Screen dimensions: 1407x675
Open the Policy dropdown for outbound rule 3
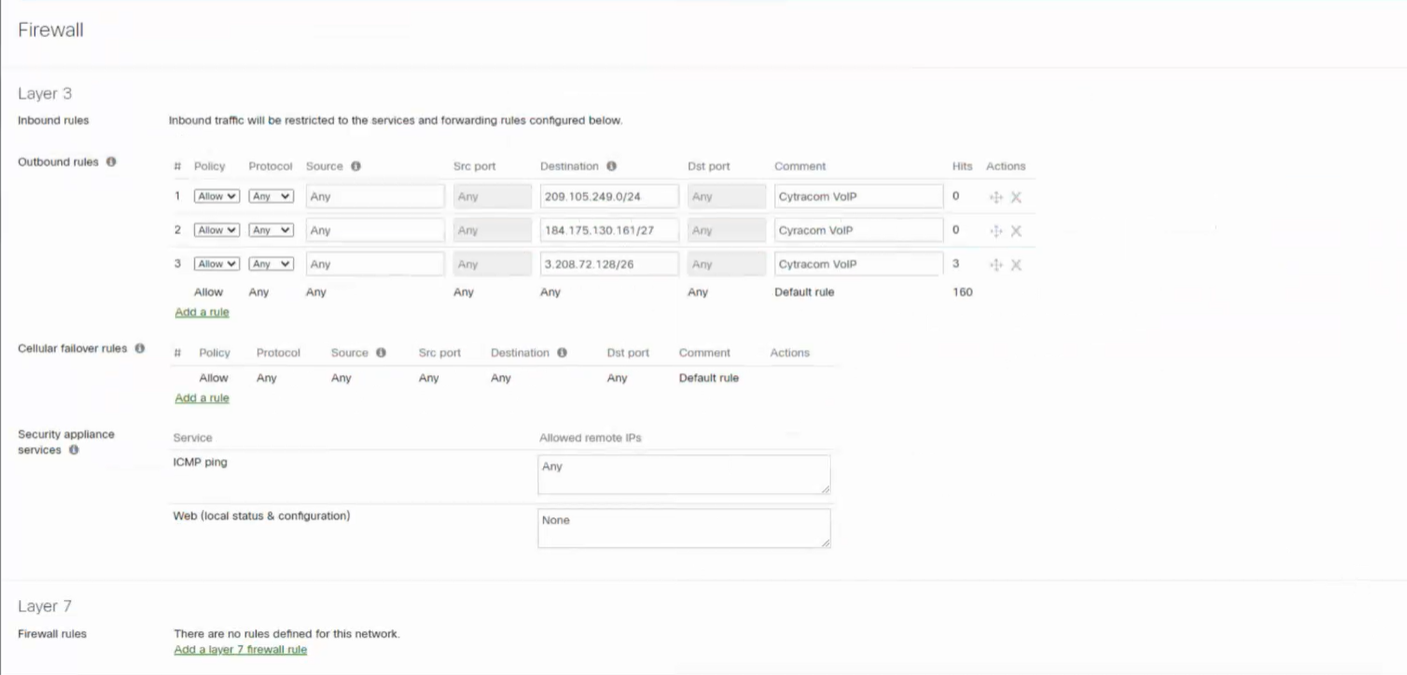tap(216, 263)
